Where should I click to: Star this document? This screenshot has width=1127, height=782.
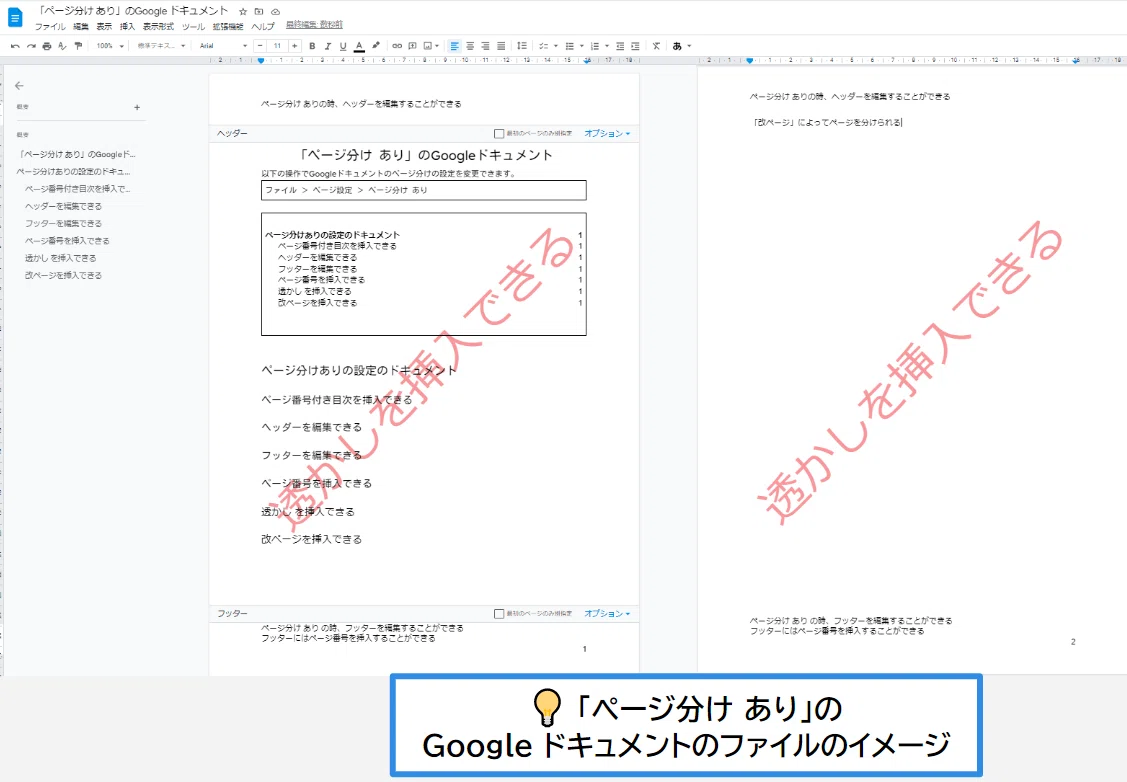(243, 12)
